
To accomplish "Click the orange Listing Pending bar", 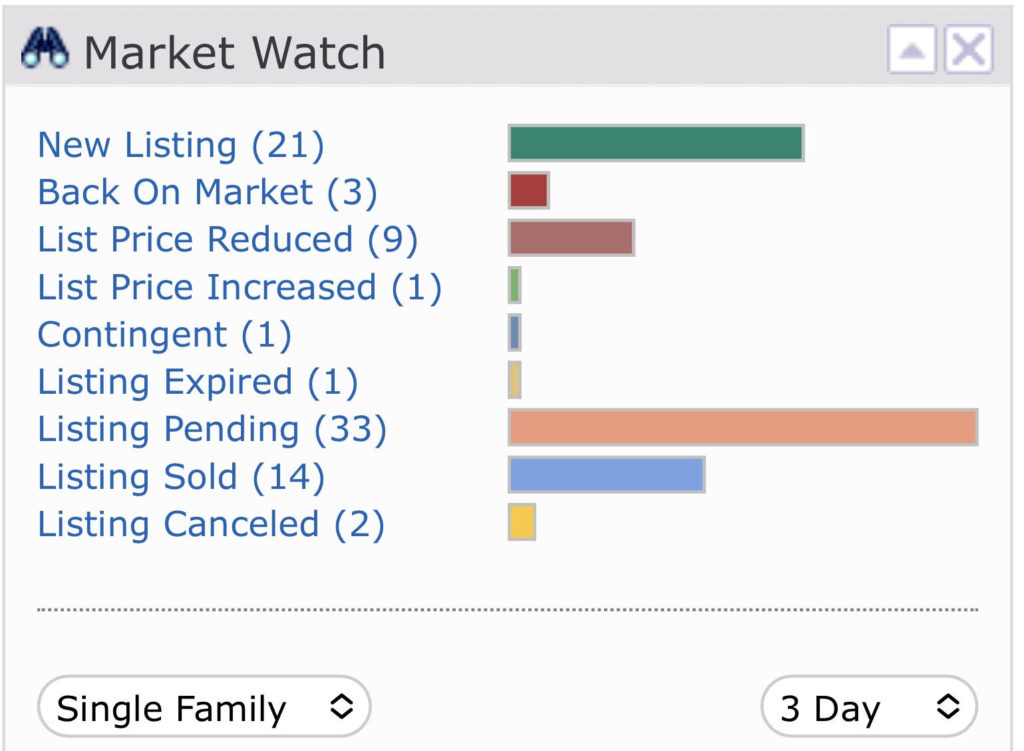I will 743,427.
